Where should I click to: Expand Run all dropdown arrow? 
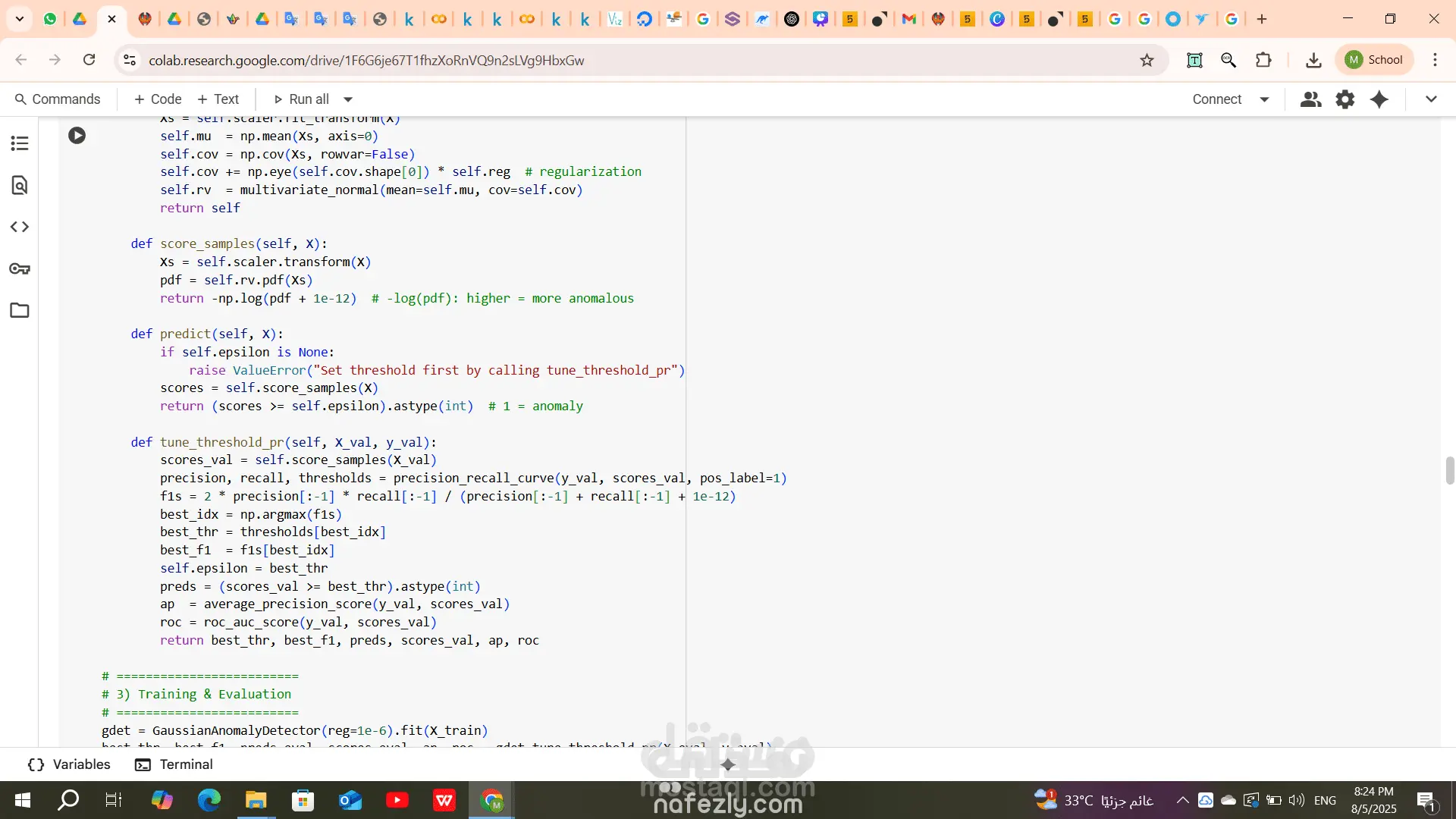coord(348,99)
